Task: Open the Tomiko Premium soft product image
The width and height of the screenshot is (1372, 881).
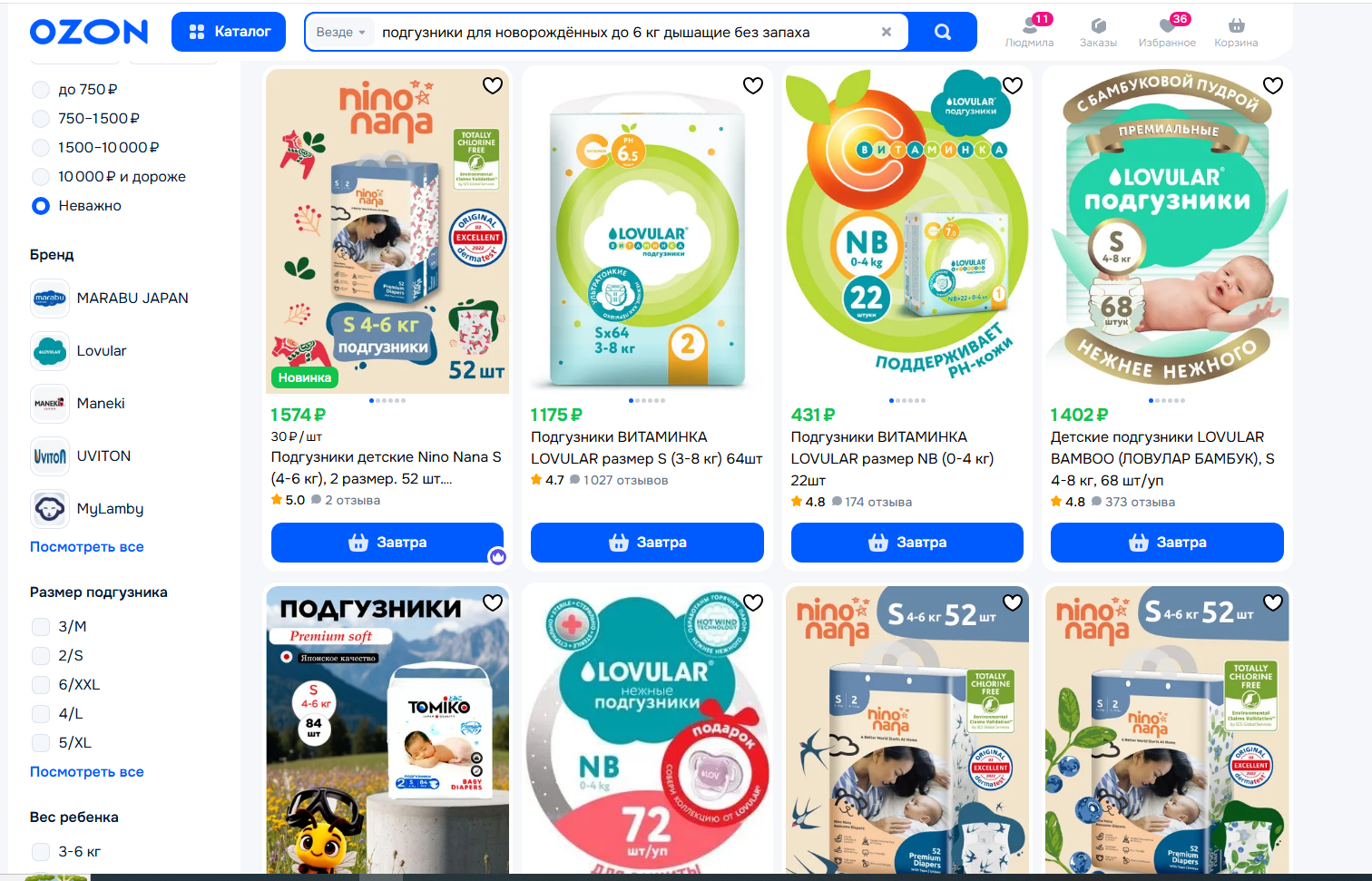Action: point(387,730)
